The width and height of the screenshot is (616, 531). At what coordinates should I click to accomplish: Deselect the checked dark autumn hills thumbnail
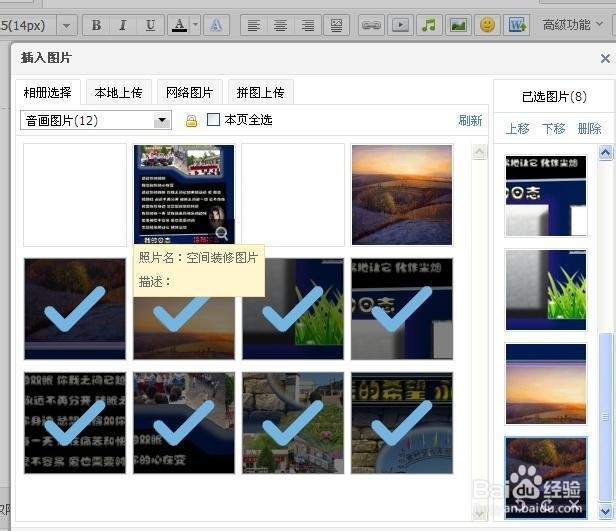(75, 309)
